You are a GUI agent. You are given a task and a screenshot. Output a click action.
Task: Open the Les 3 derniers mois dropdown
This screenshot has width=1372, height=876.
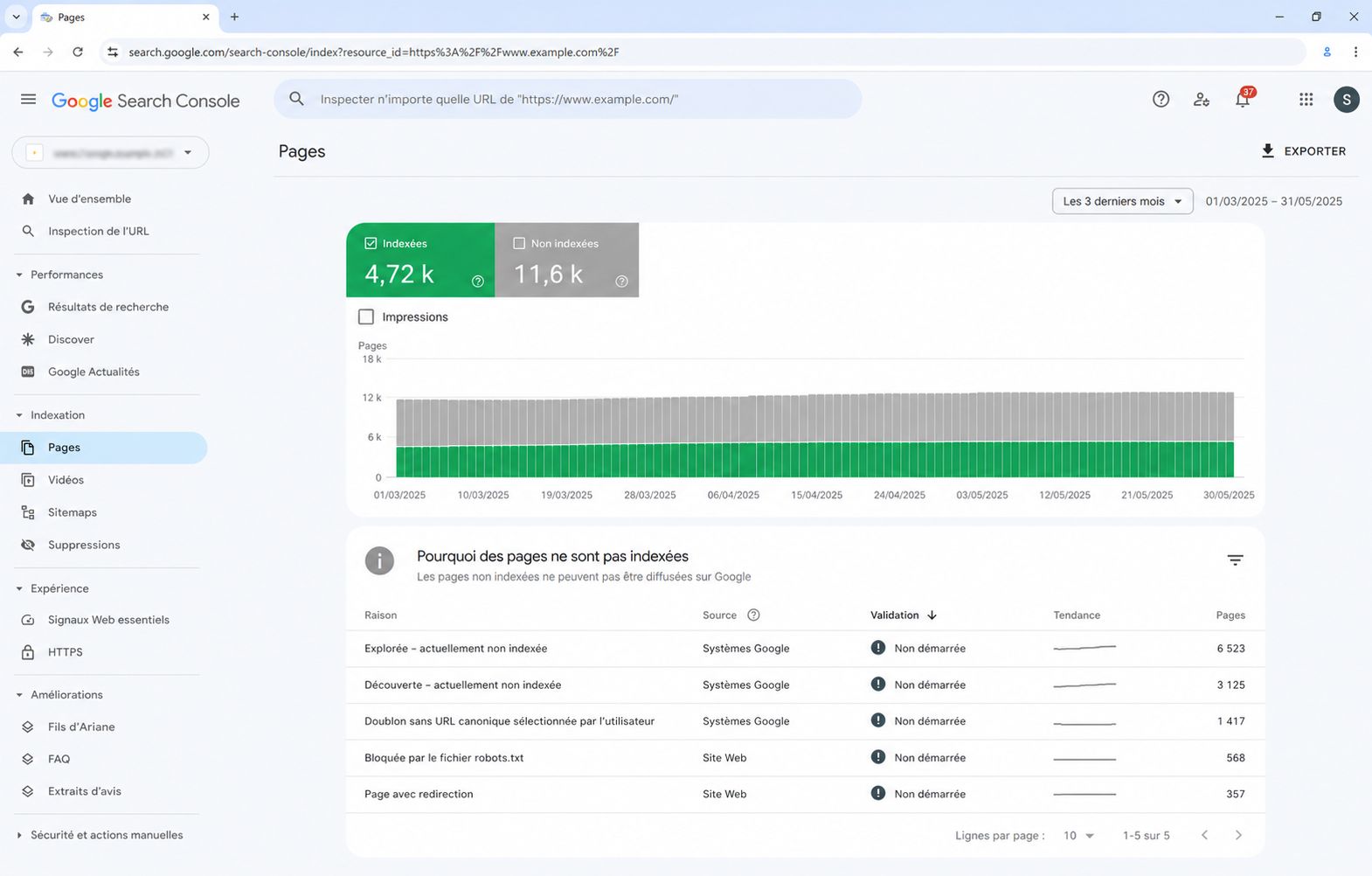(1122, 201)
